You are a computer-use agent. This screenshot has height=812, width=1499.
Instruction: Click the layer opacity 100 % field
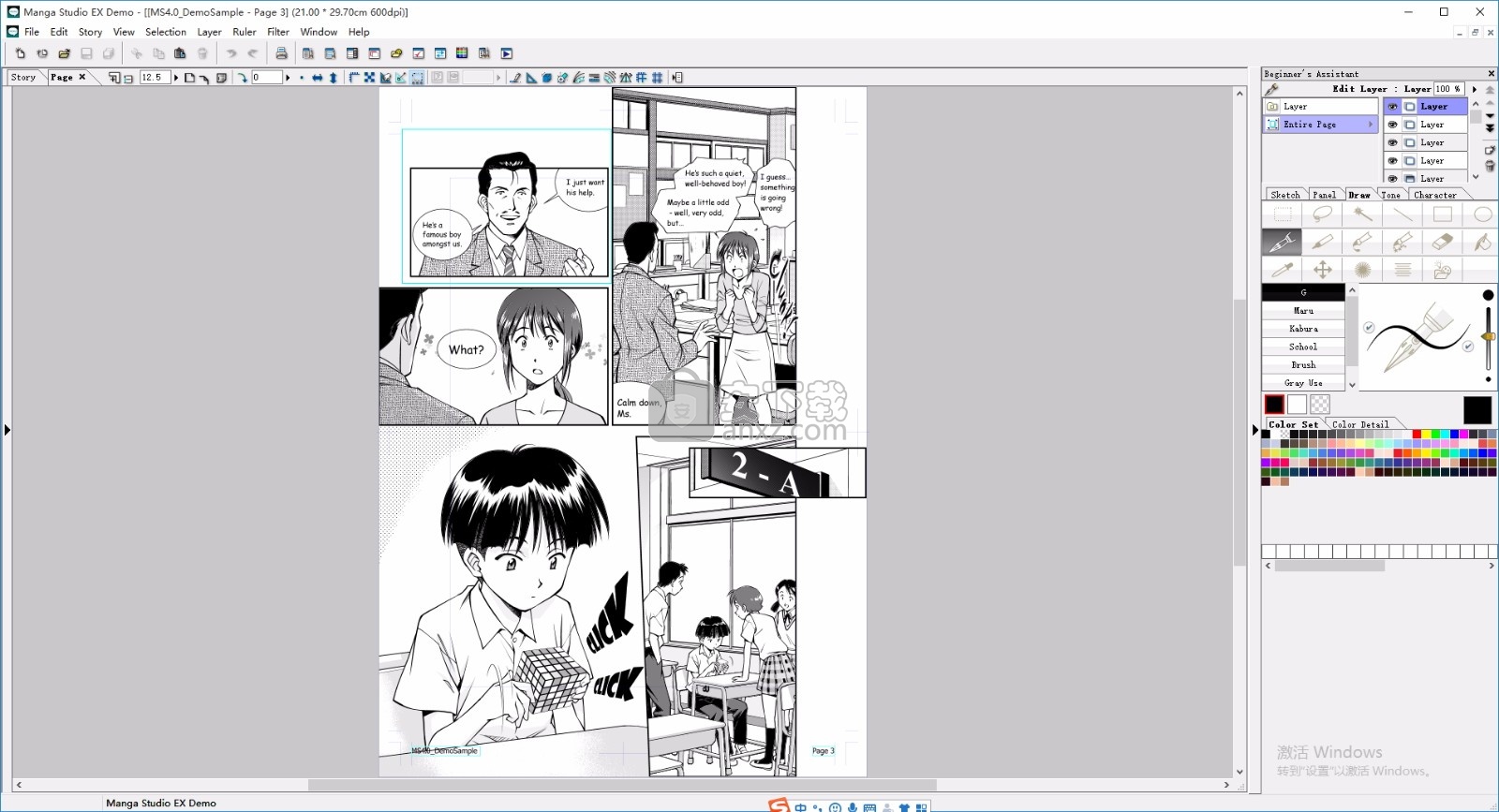coord(1448,89)
